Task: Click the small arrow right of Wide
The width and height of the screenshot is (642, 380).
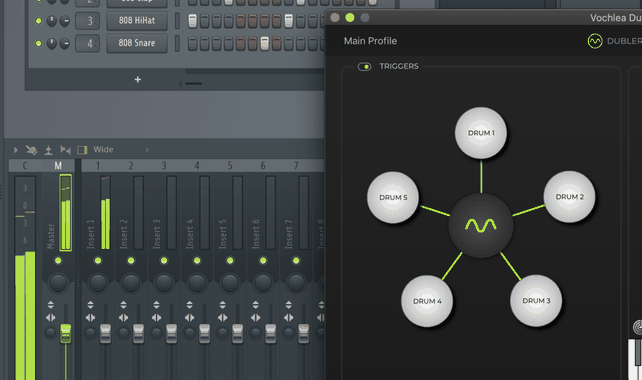Action: click(147, 150)
